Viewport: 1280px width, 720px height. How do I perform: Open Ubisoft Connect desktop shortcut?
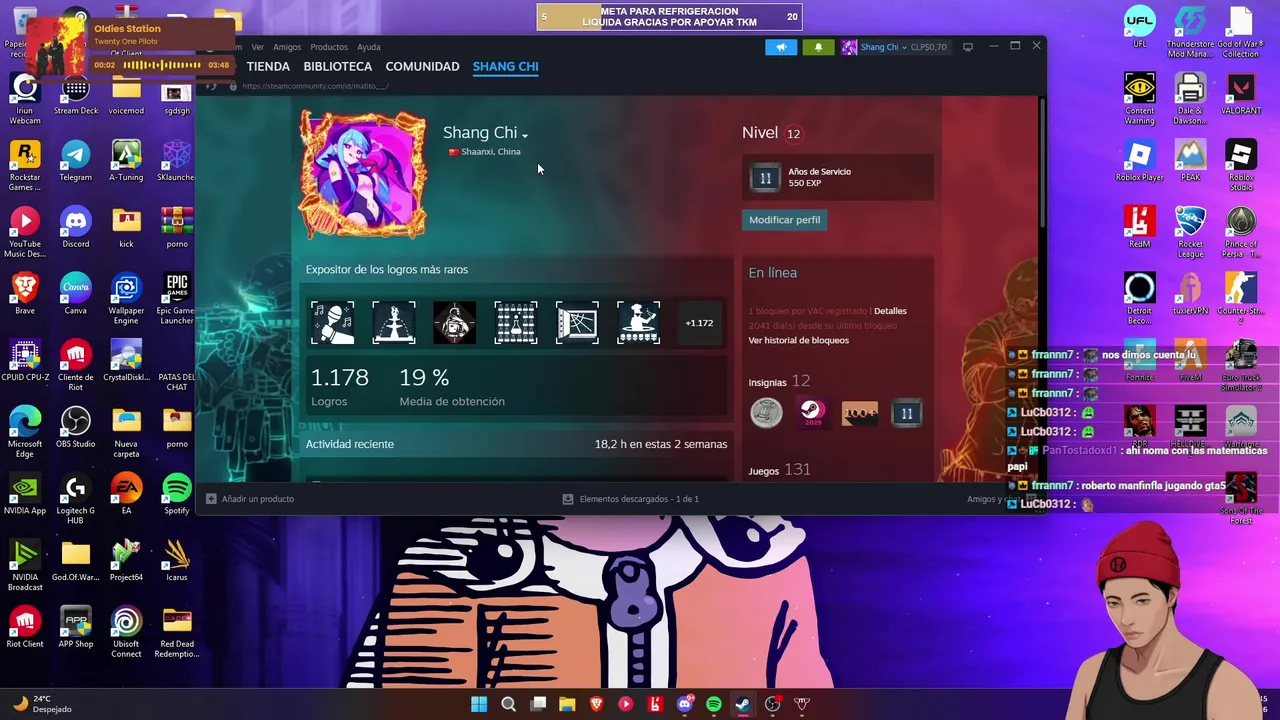click(x=126, y=632)
